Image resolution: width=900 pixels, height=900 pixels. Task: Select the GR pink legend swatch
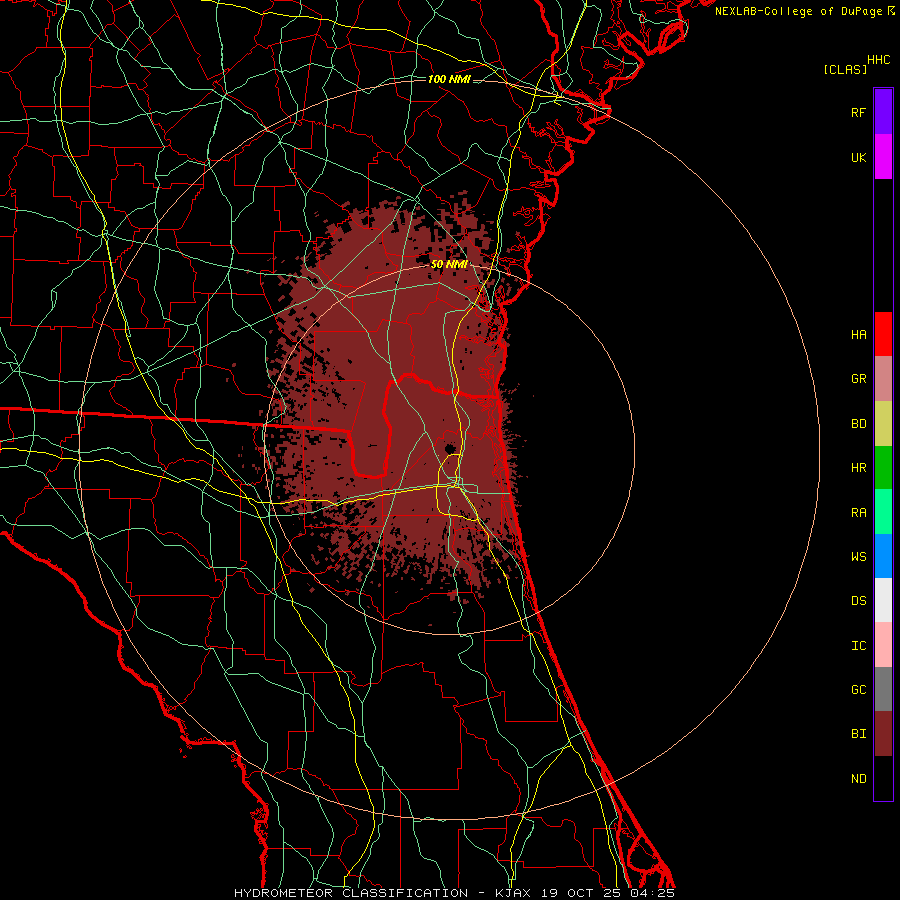(x=883, y=379)
